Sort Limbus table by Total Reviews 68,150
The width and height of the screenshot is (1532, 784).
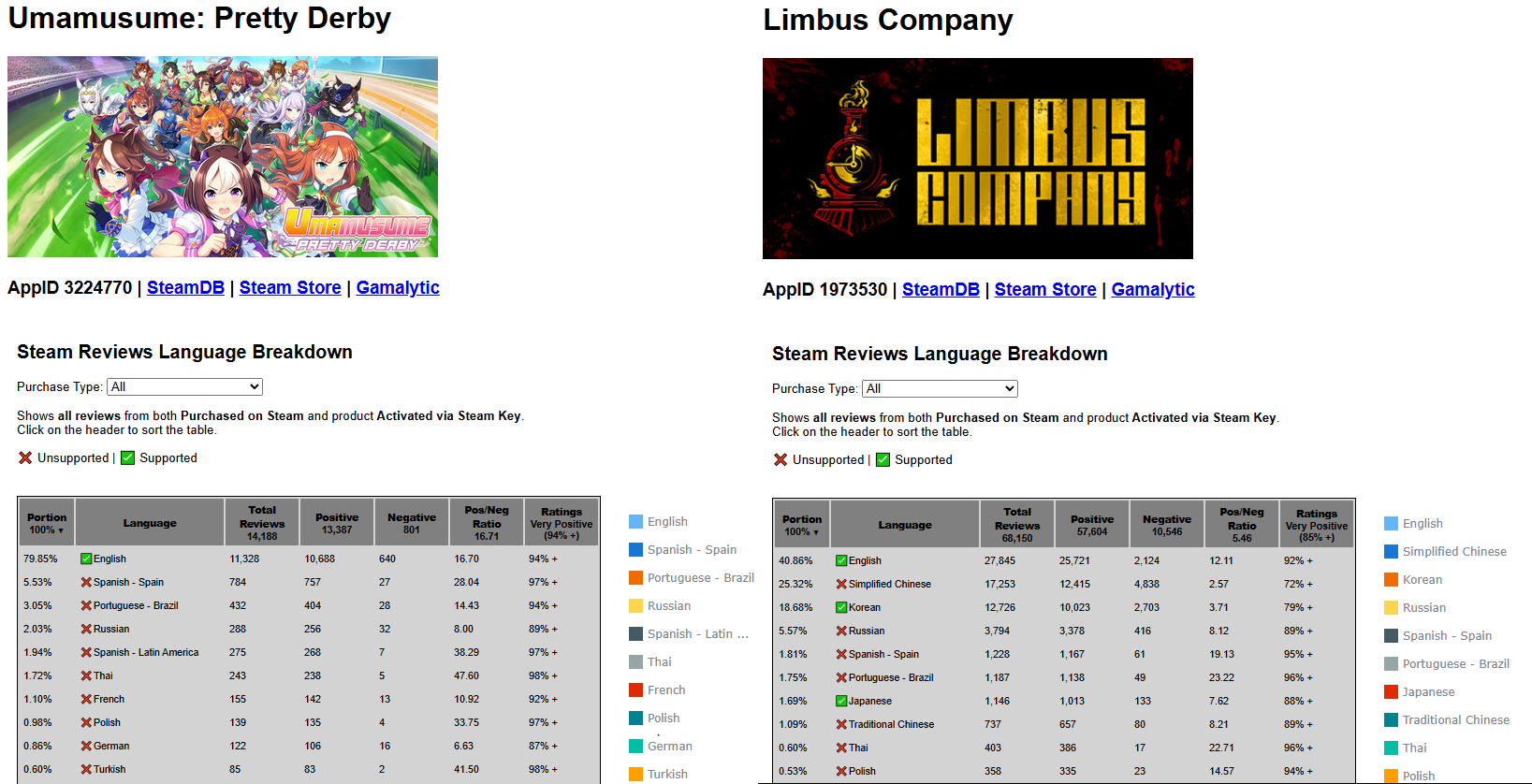(x=1017, y=525)
